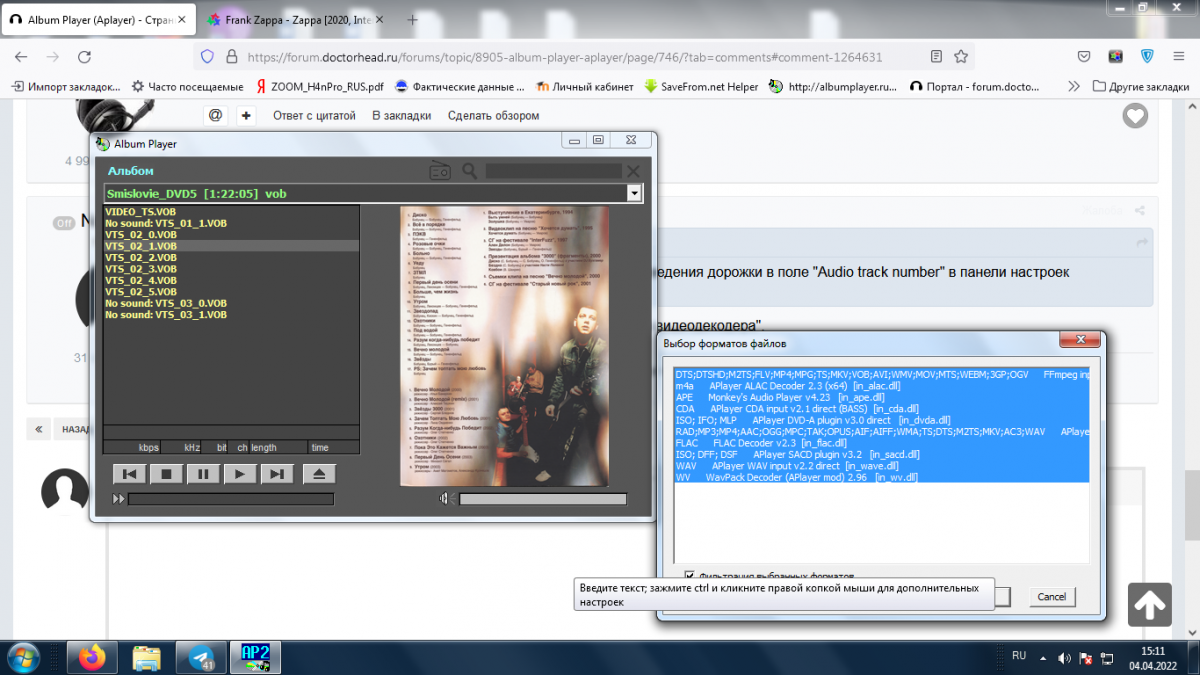Click the previous track button
The image size is (1200, 675).
point(130,474)
